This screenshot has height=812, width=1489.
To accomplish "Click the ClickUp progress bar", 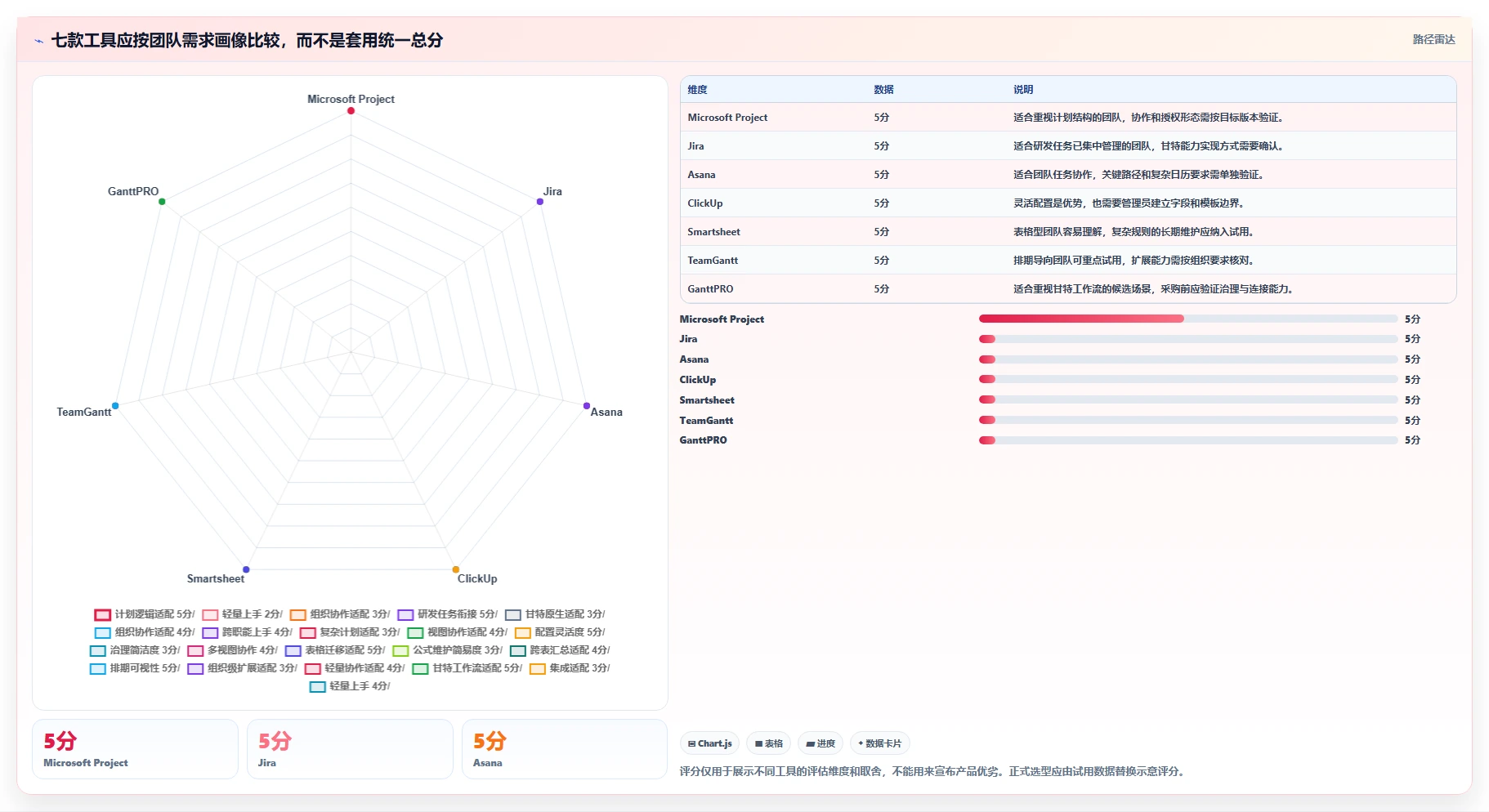I will click(x=1188, y=379).
